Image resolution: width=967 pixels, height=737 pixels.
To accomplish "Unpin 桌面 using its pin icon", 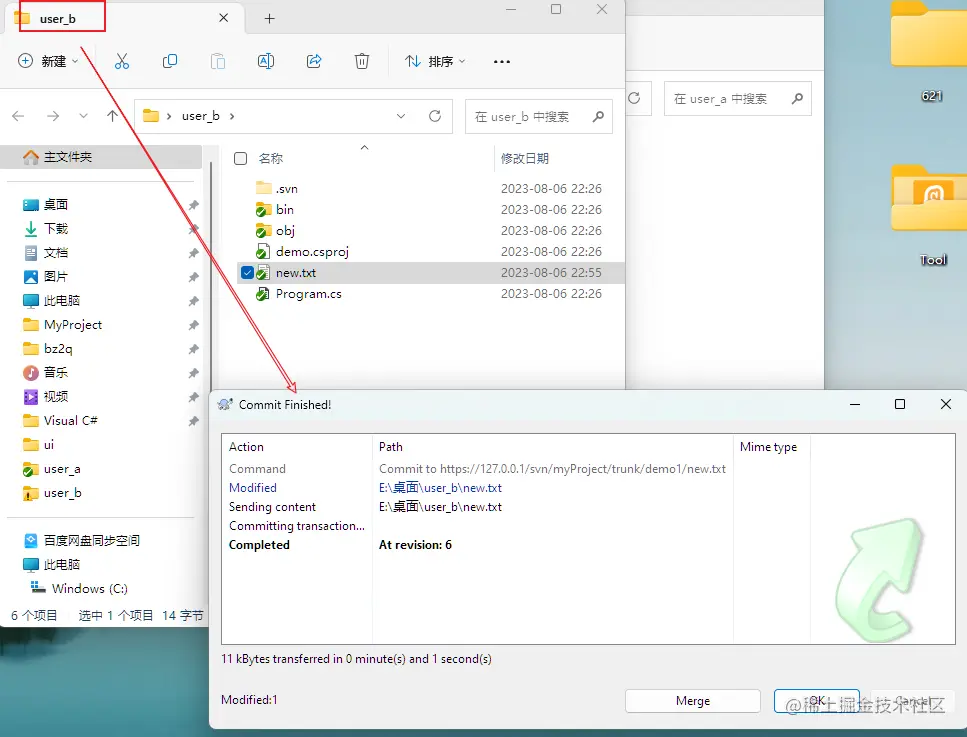I will point(194,205).
